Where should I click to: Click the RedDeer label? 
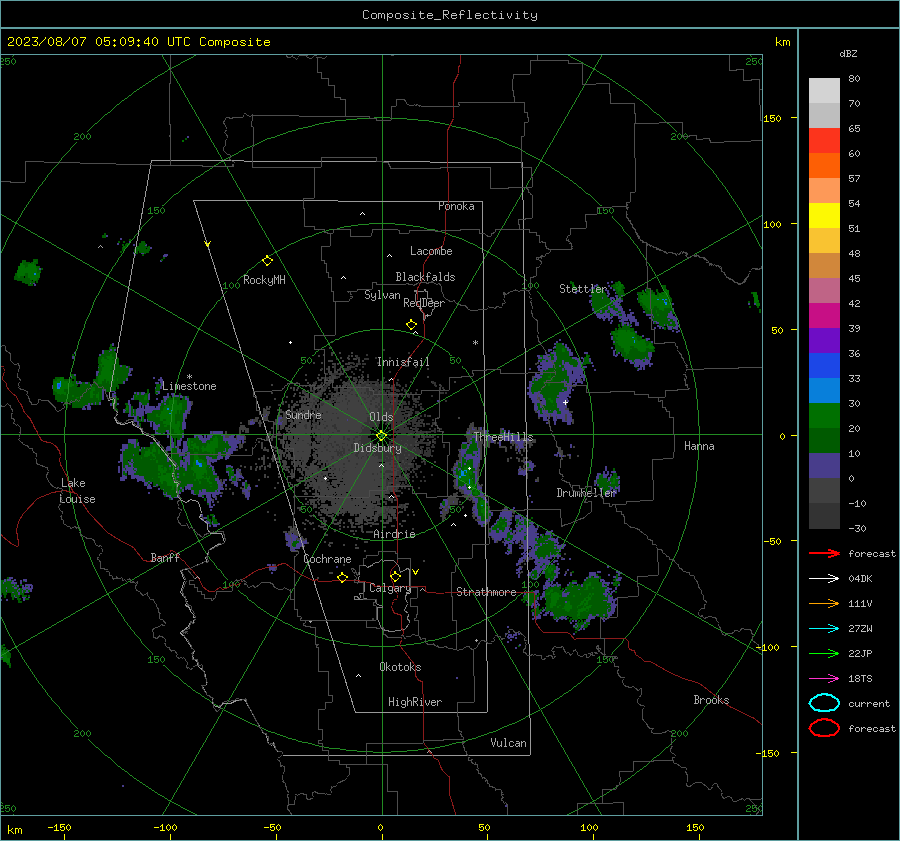coord(424,303)
